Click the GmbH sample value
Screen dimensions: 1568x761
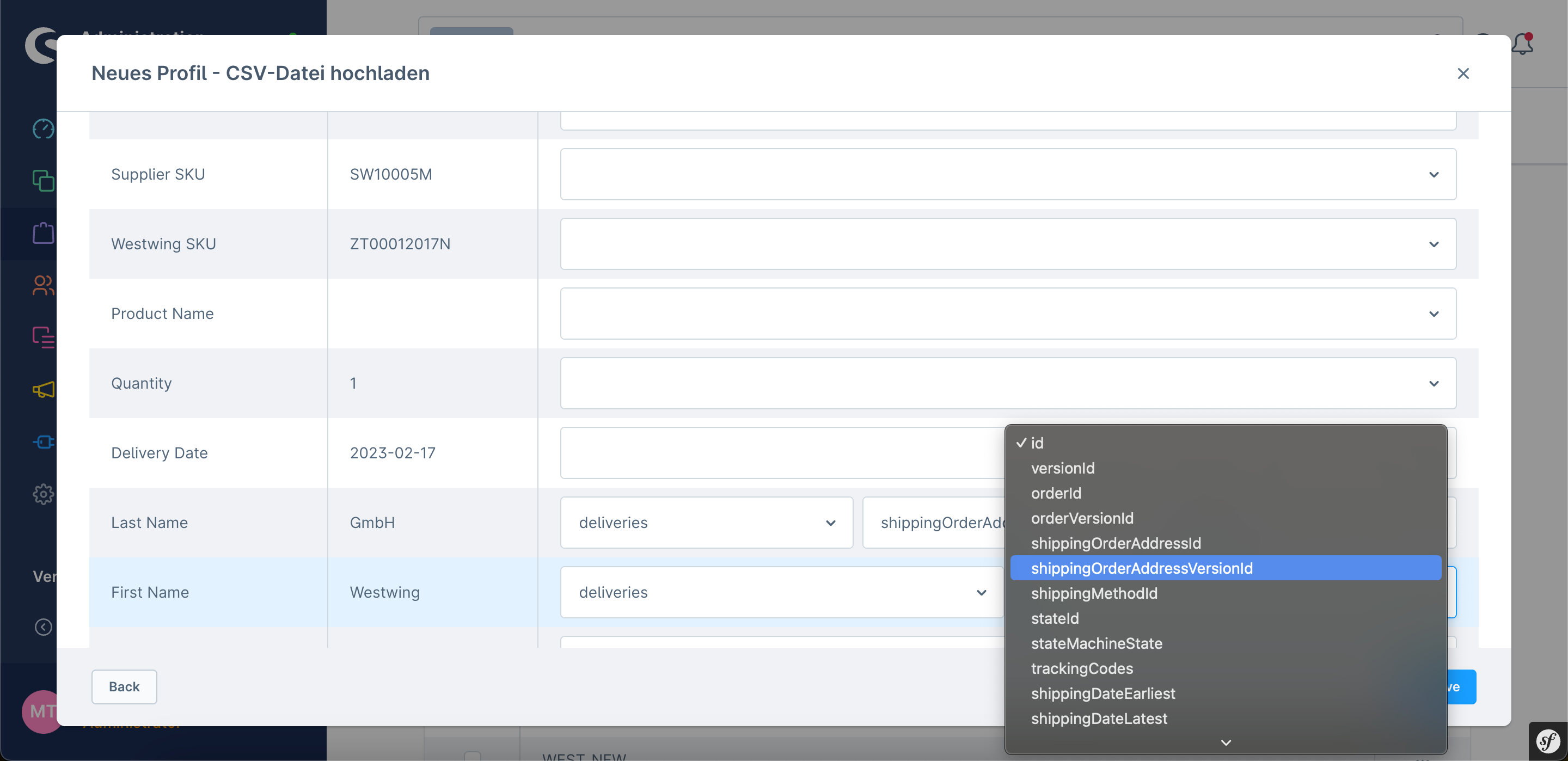[x=372, y=523]
